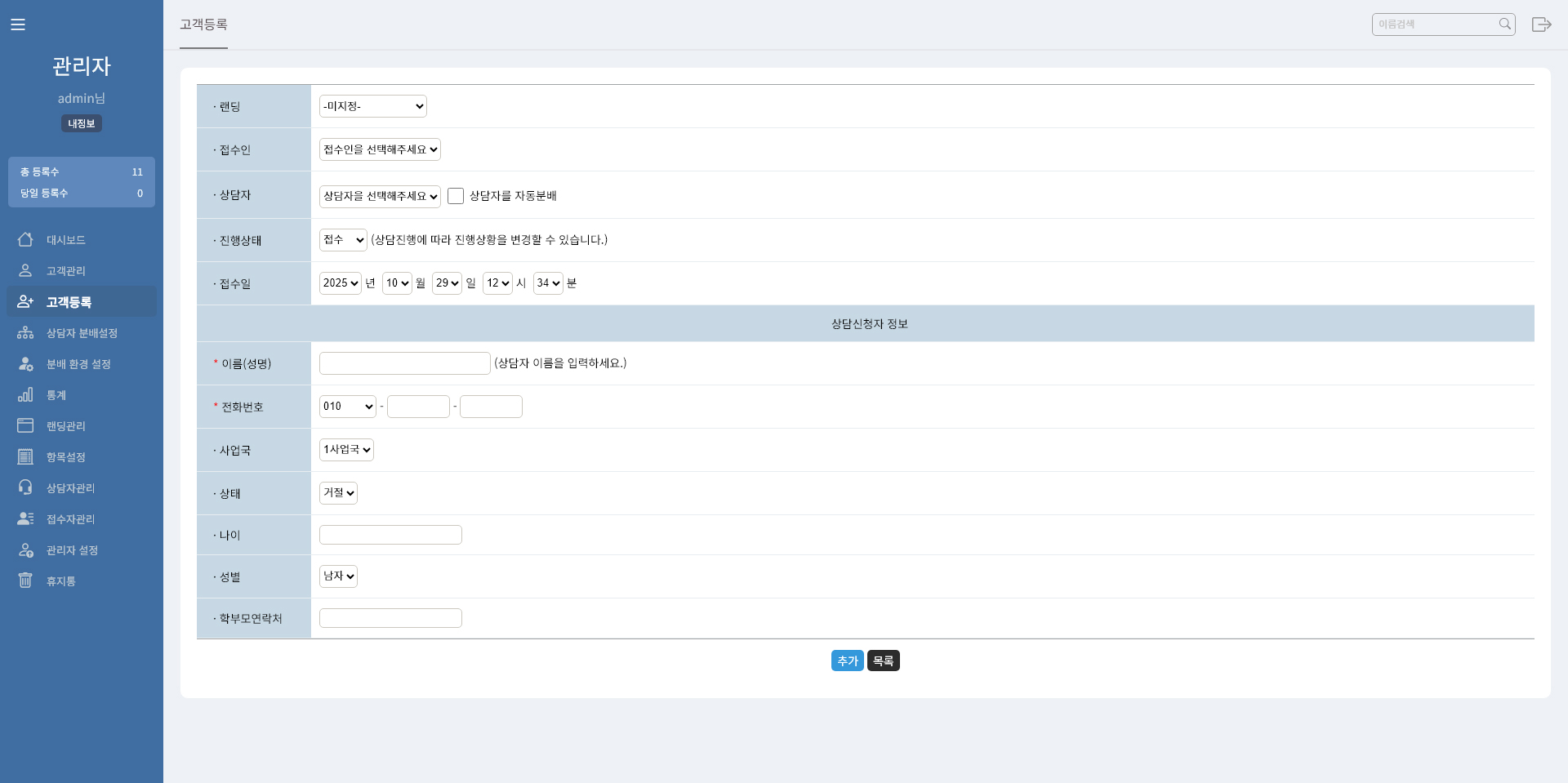
Task: Click the 항목설정 list icon
Action: (25, 456)
